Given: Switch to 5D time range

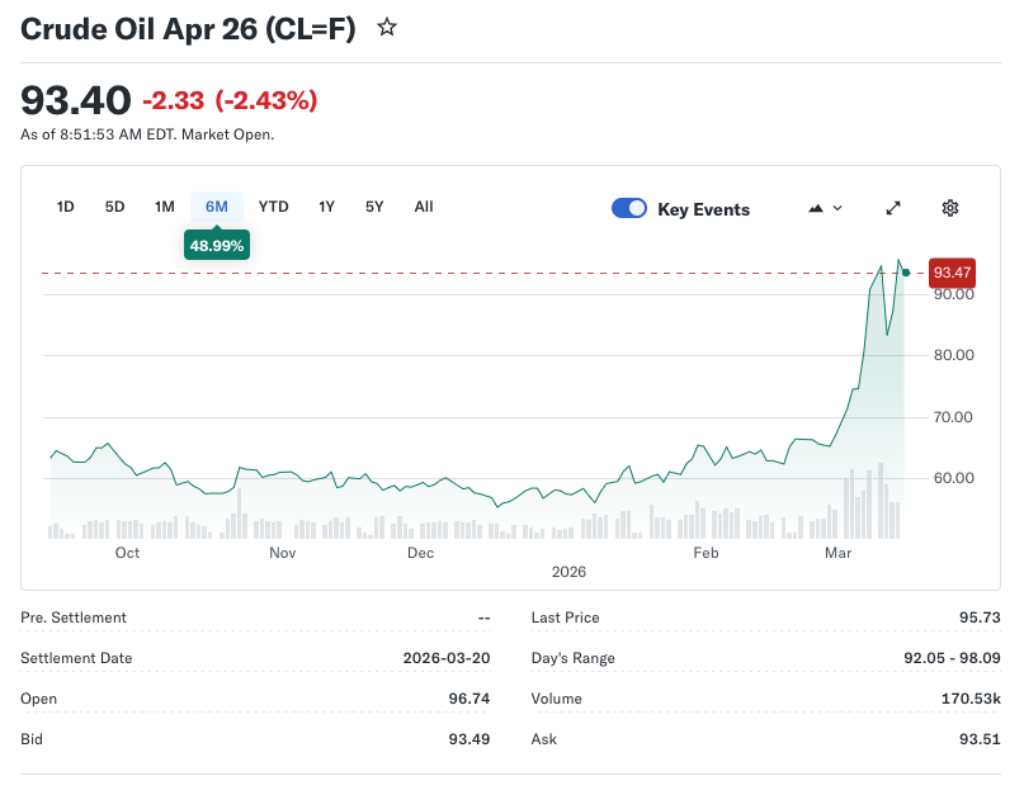Looking at the screenshot, I should (x=115, y=207).
